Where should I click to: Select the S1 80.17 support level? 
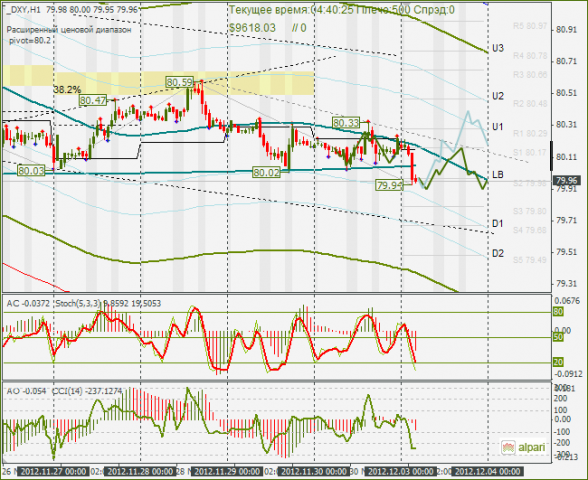coord(530,152)
